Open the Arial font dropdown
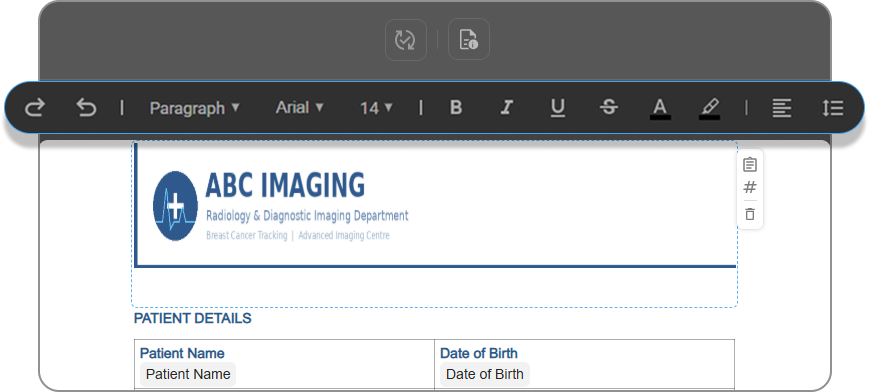The width and height of the screenshot is (869, 392). pyautogui.click(x=299, y=107)
